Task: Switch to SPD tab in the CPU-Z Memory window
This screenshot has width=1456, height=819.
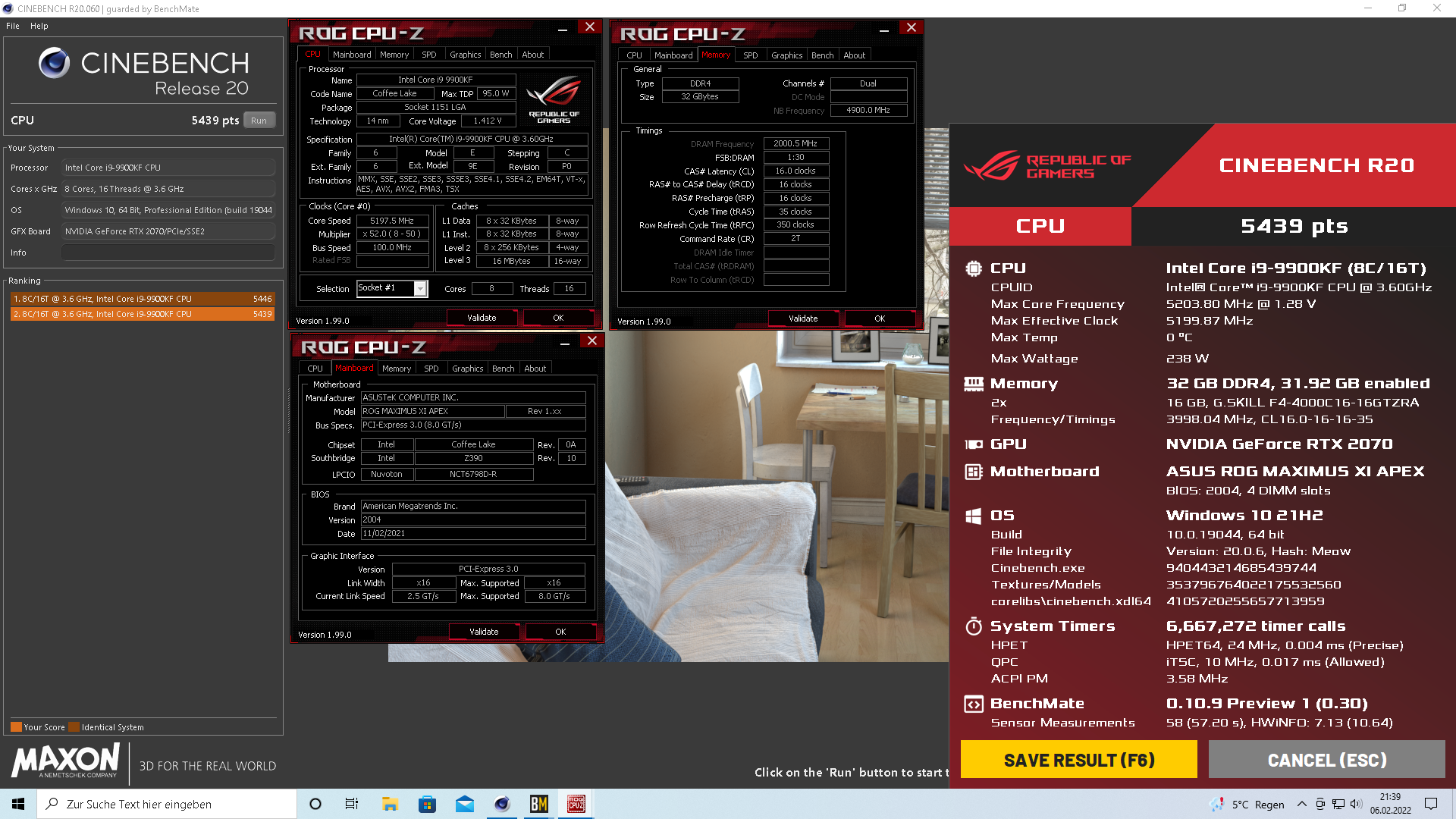Action: coord(750,55)
